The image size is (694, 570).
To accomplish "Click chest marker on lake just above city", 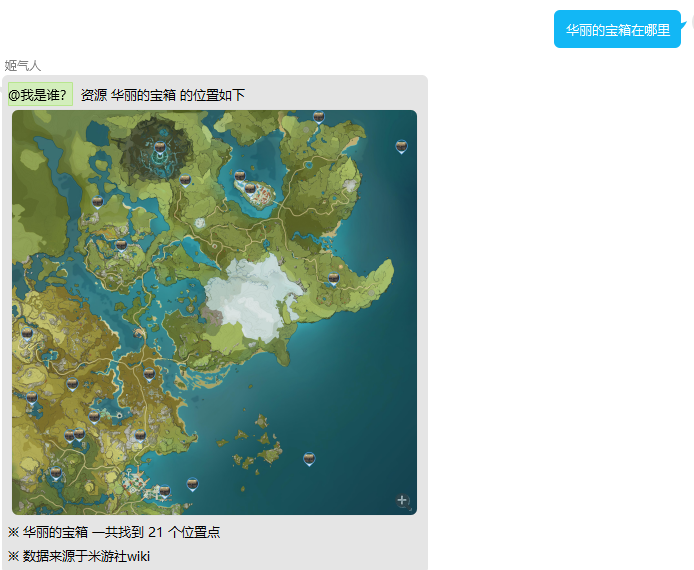I will (240, 176).
